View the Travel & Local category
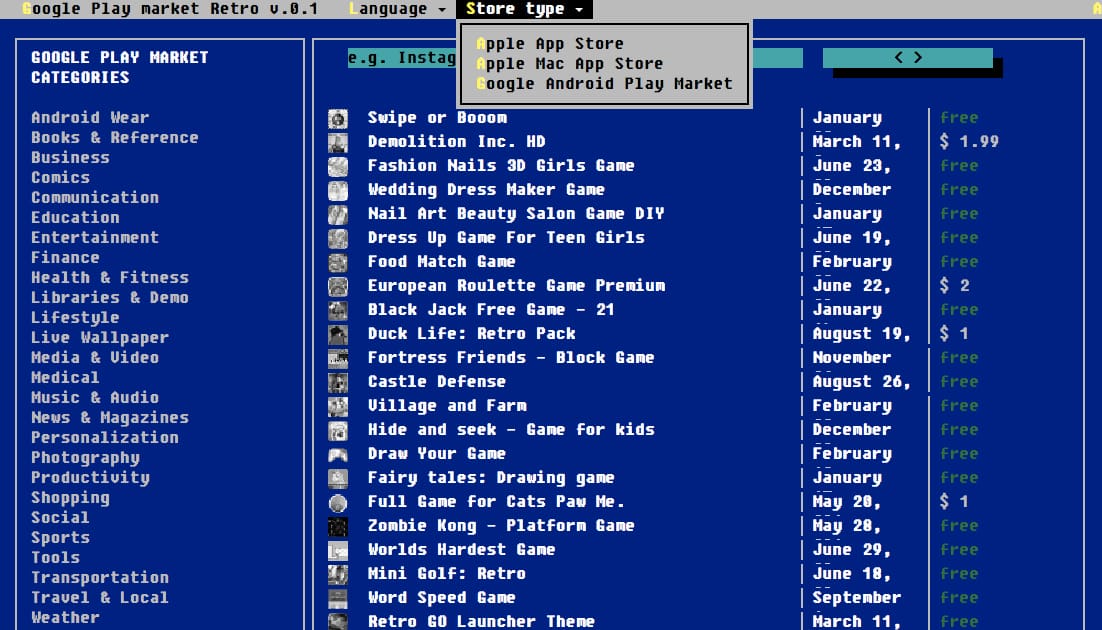 (x=100, y=598)
